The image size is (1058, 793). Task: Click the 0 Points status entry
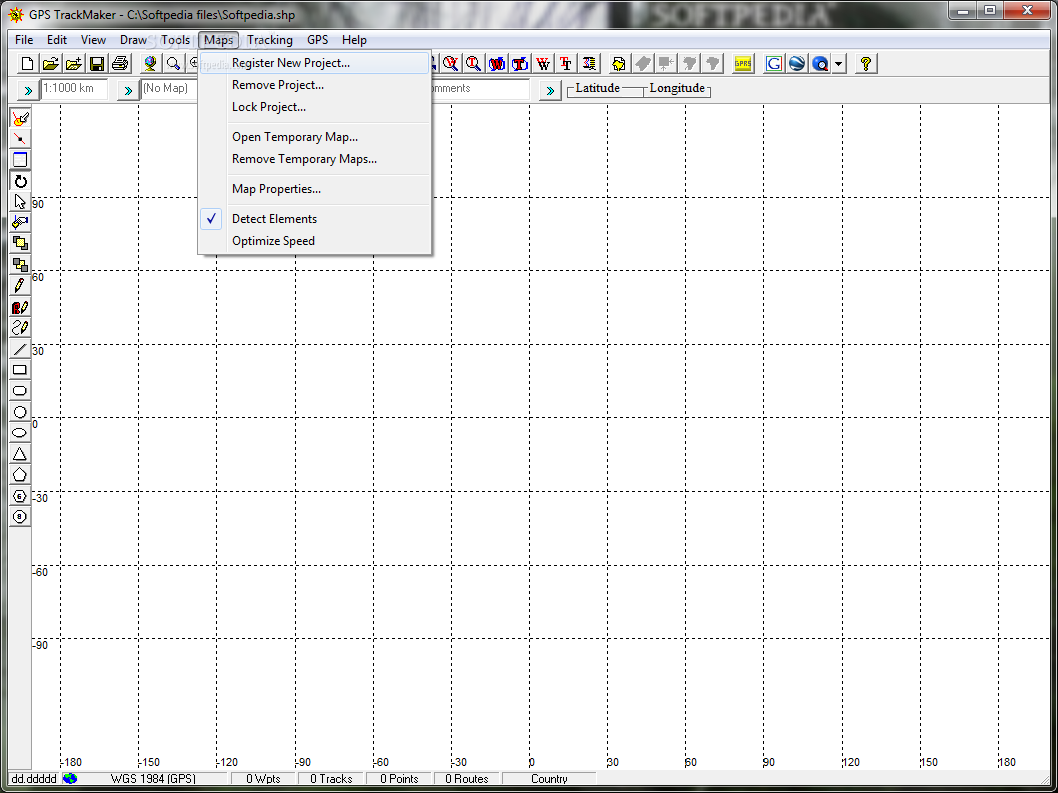pos(399,778)
